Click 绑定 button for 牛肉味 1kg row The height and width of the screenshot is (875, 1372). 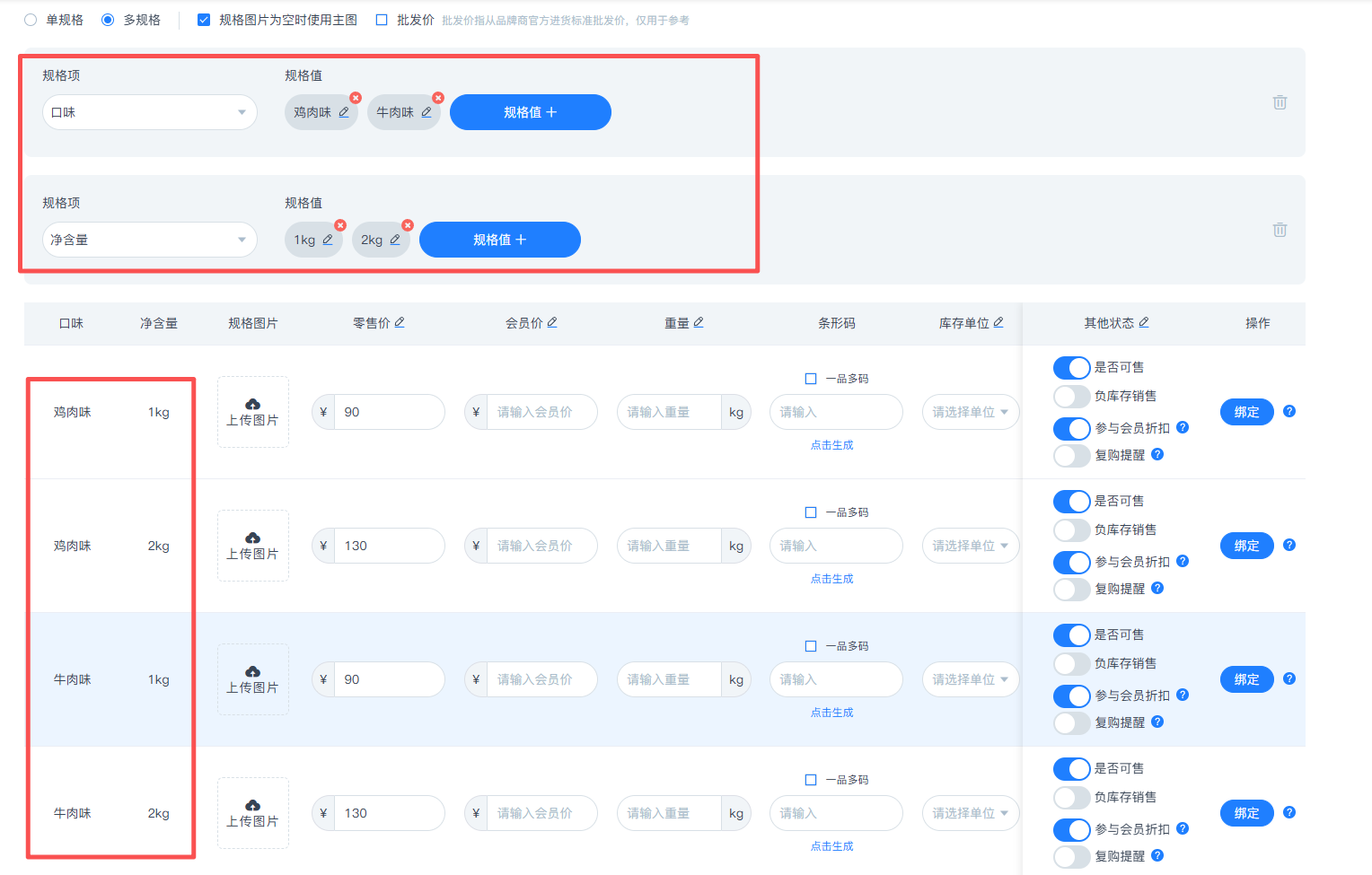[x=1246, y=679]
